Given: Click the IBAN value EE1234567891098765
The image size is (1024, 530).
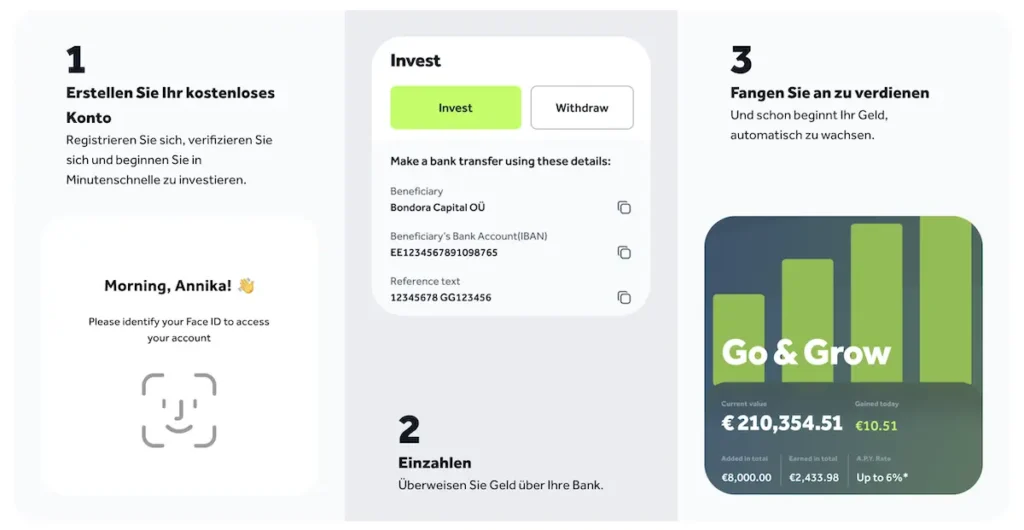Looking at the screenshot, I should tap(444, 253).
